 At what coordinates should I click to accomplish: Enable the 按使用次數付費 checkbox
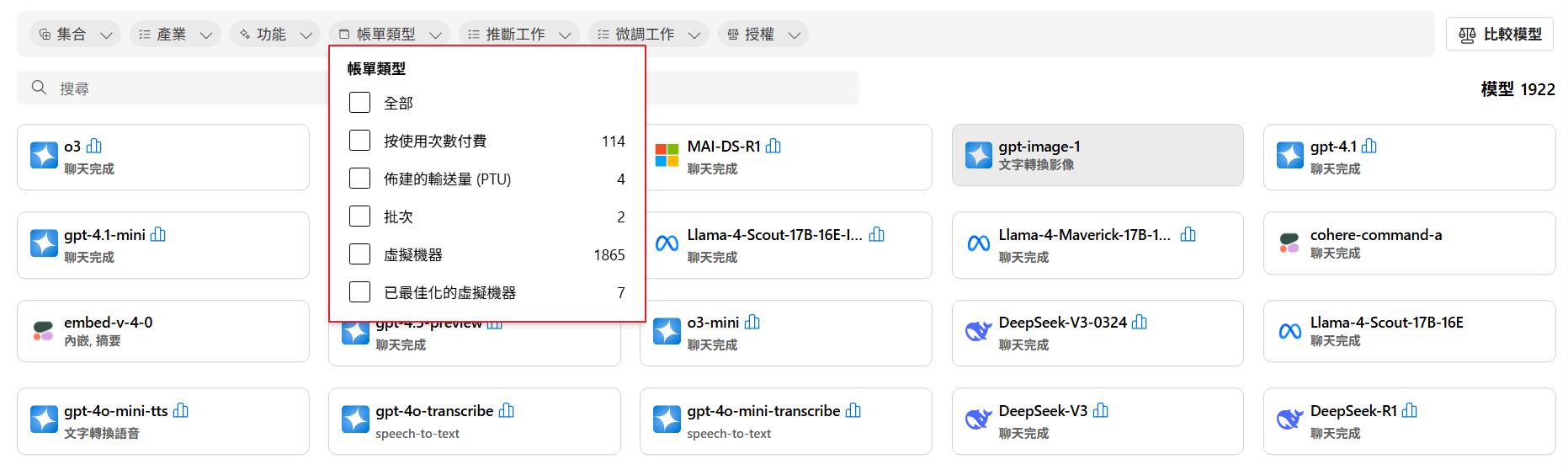(x=359, y=141)
